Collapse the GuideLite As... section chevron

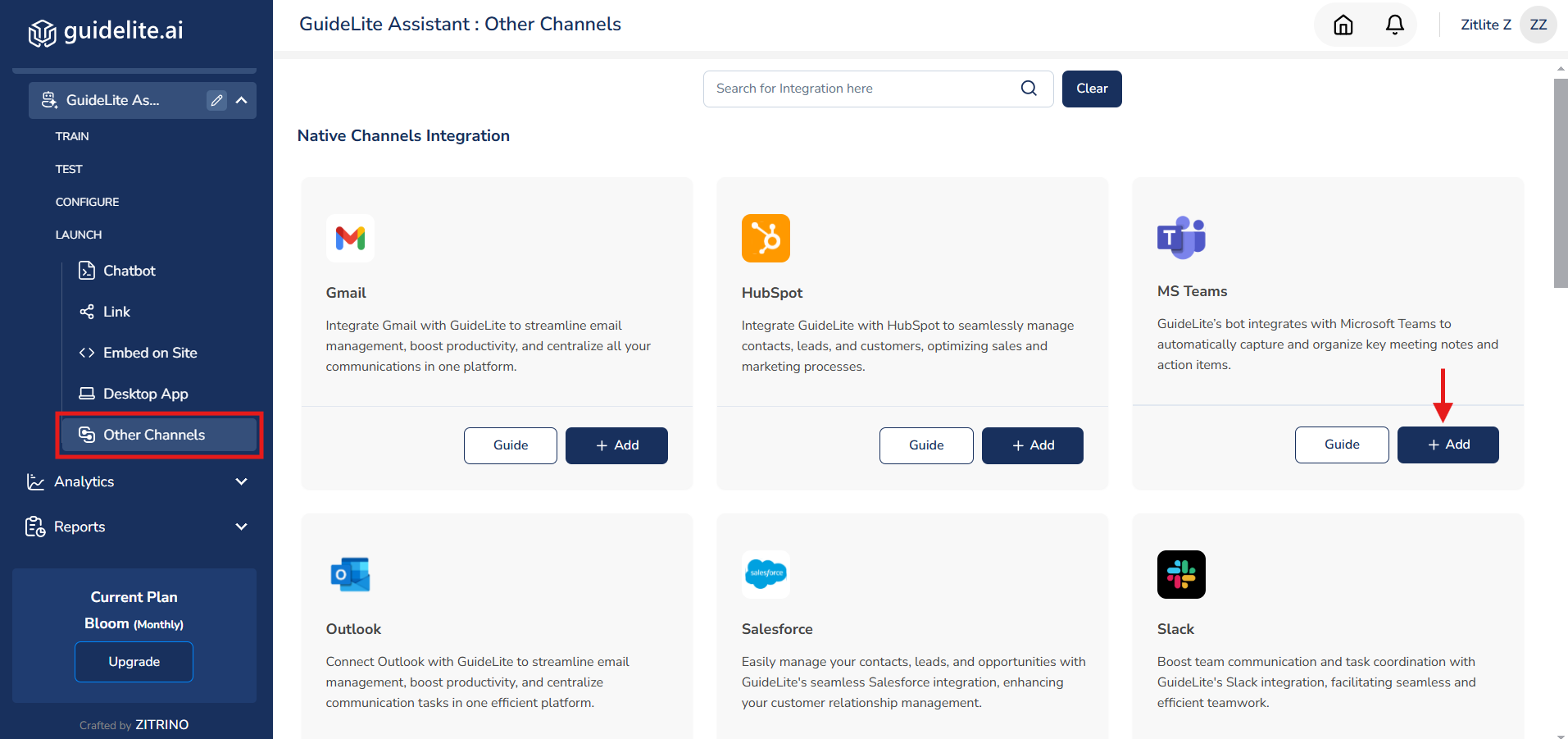pos(242,100)
